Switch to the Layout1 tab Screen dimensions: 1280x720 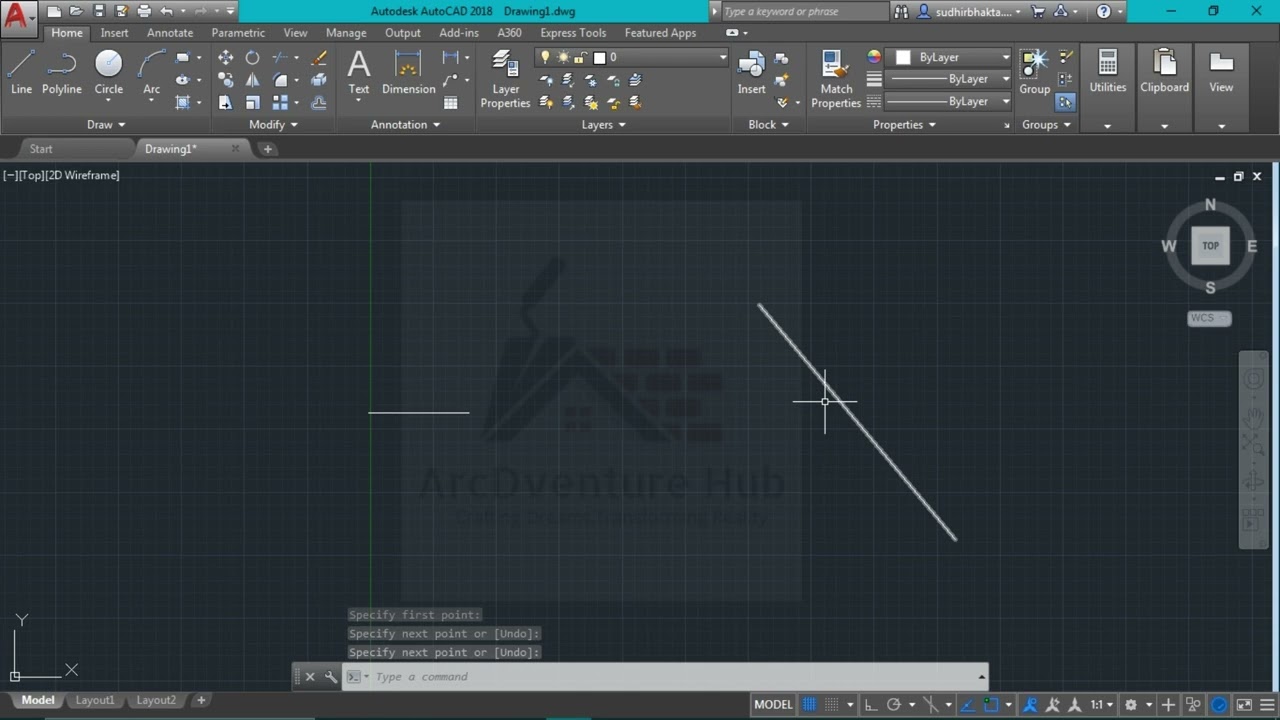pyautogui.click(x=95, y=701)
